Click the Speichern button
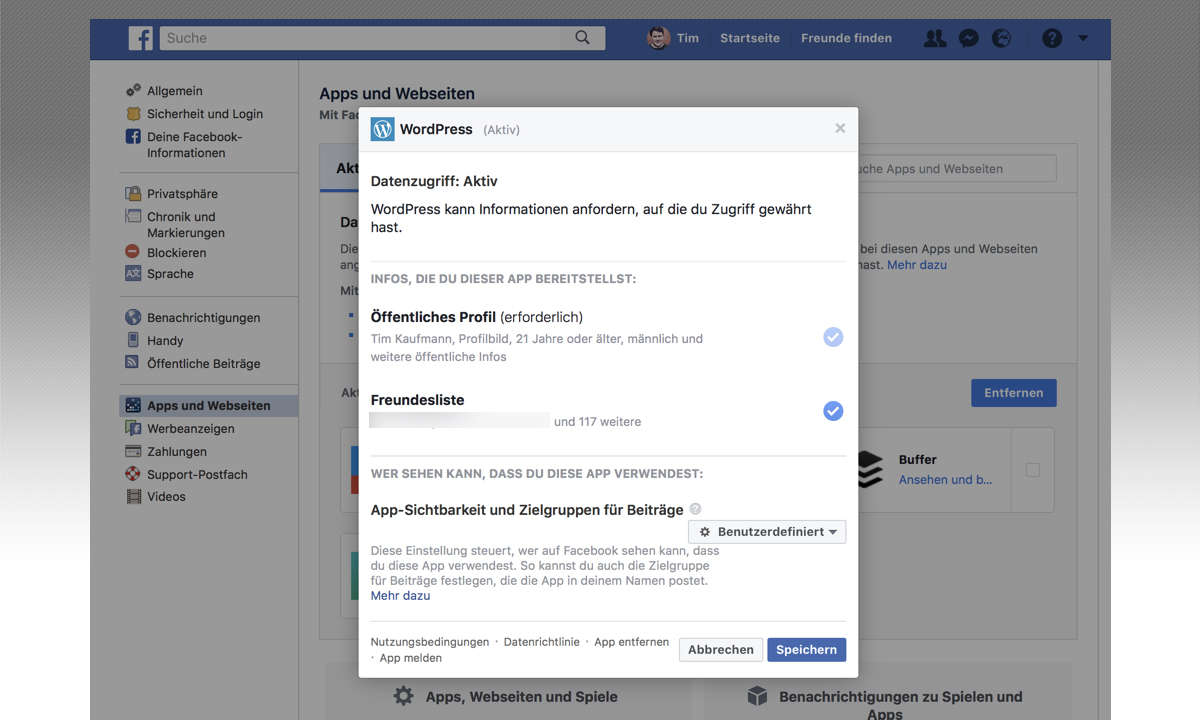The height and width of the screenshot is (720, 1200). click(x=806, y=650)
